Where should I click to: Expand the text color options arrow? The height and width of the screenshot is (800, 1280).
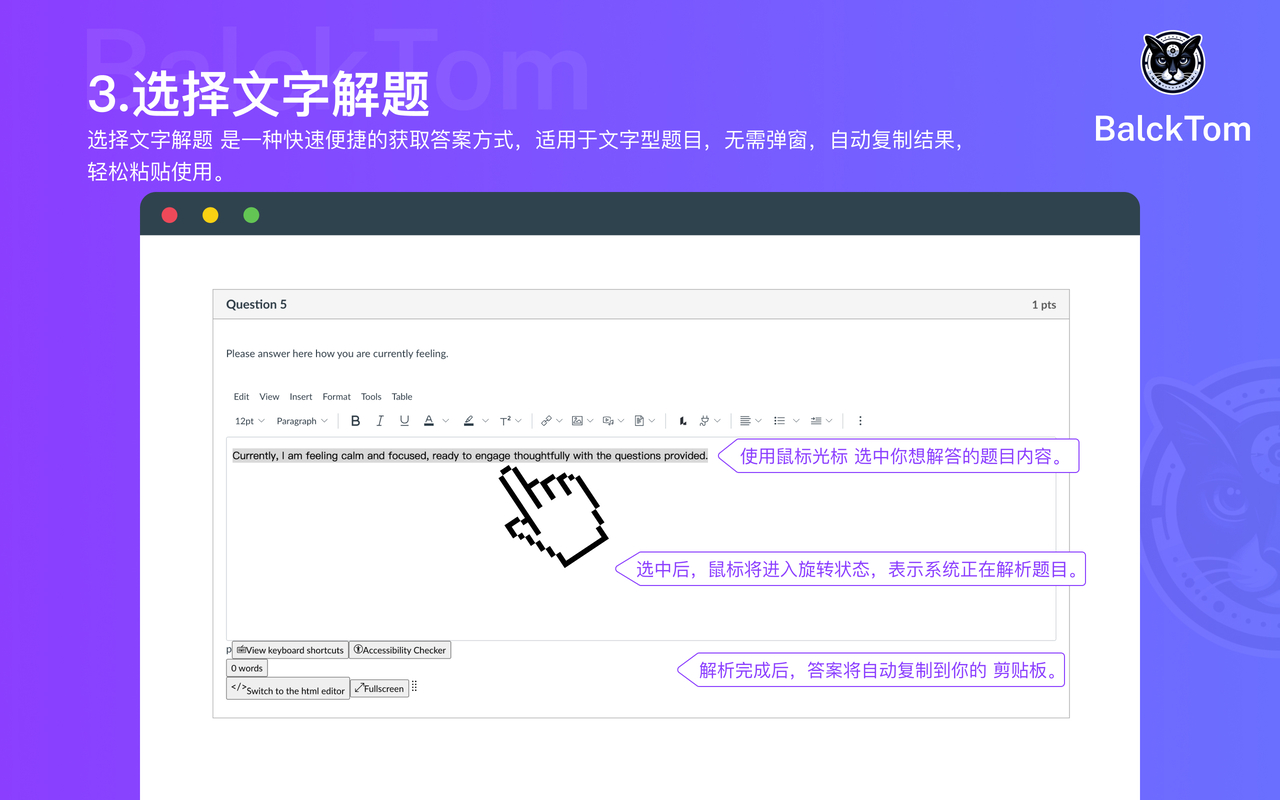click(446, 421)
